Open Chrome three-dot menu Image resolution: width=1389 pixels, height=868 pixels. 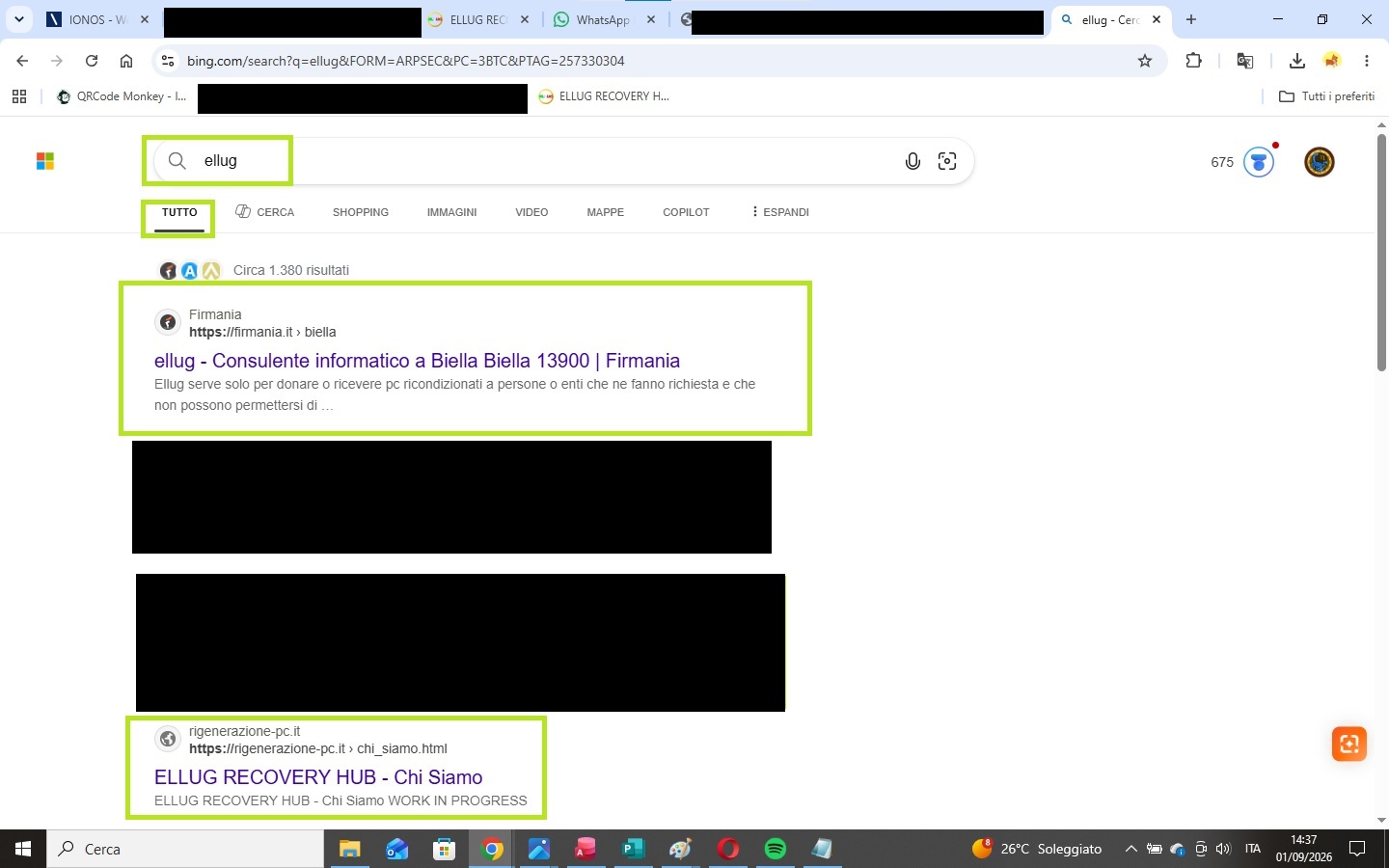pyautogui.click(x=1367, y=61)
